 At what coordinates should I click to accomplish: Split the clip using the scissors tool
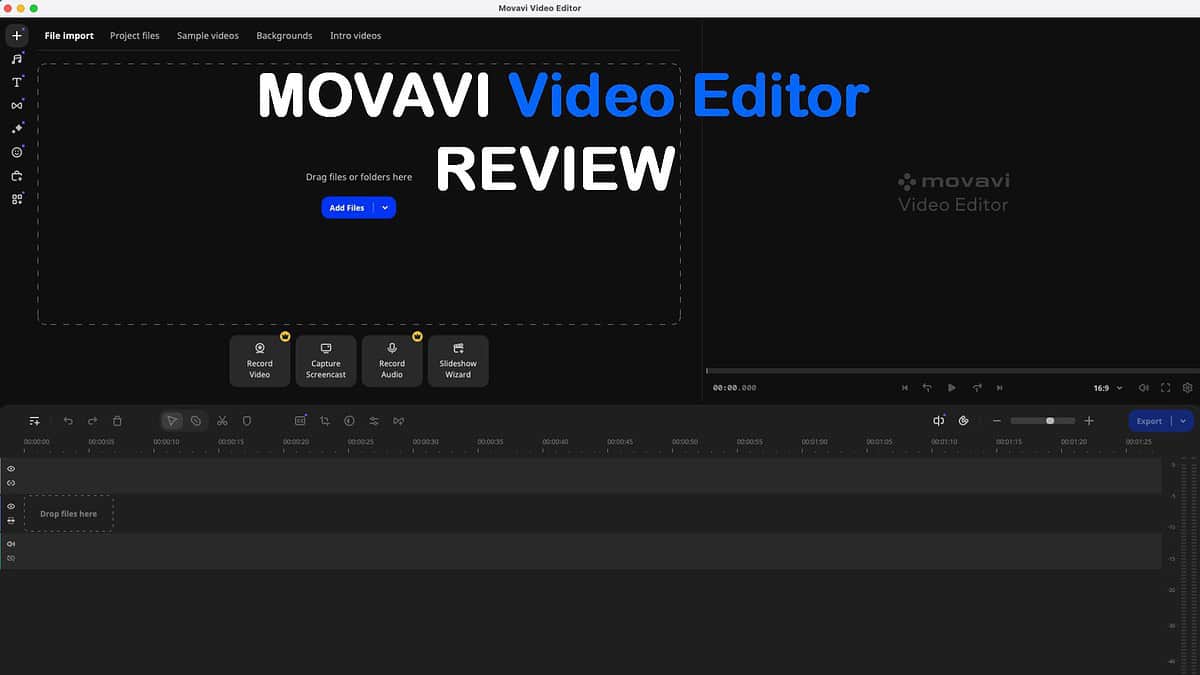(222, 421)
